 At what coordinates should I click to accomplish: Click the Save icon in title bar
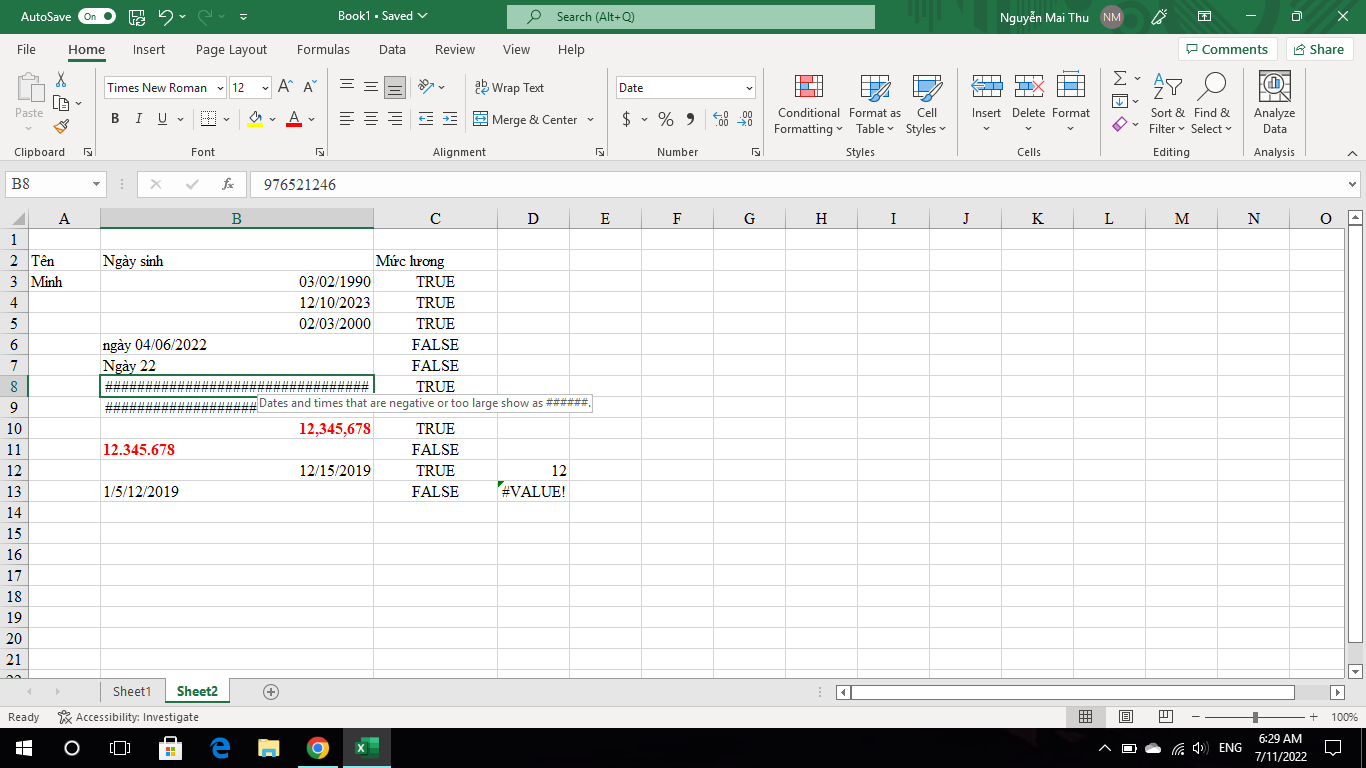tap(137, 17)
